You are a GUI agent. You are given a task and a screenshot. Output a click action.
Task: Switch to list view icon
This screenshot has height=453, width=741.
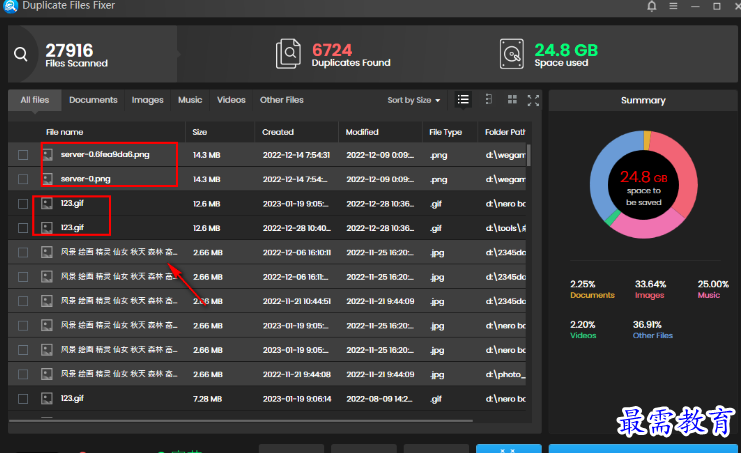click(463, 99)
